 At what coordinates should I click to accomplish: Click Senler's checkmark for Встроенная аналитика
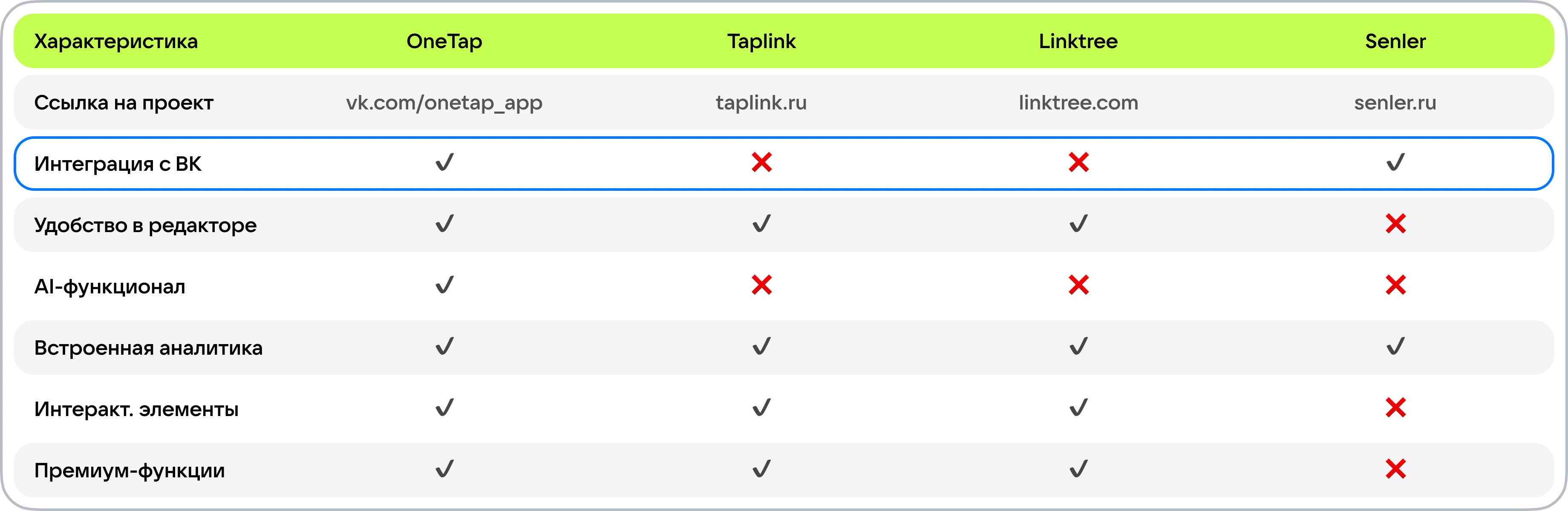coord(1395,347)
